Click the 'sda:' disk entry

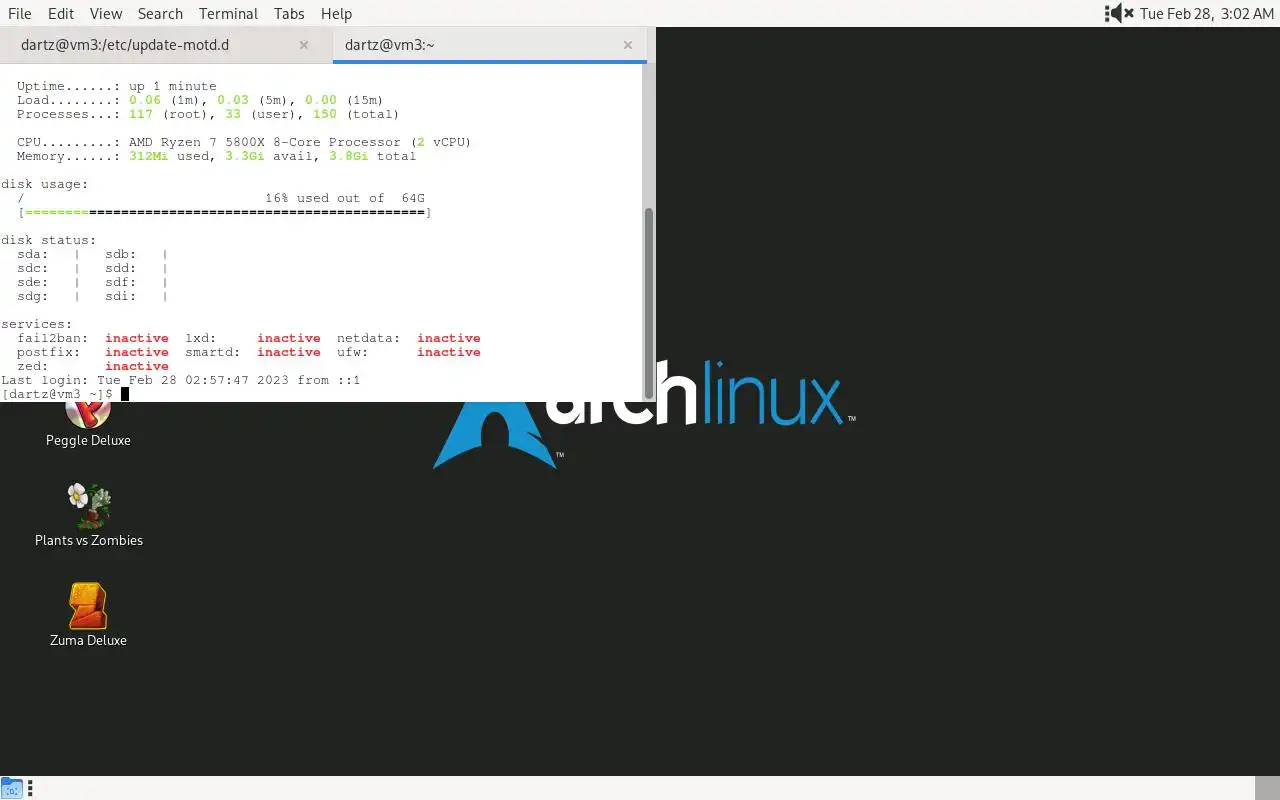point(33,254)
